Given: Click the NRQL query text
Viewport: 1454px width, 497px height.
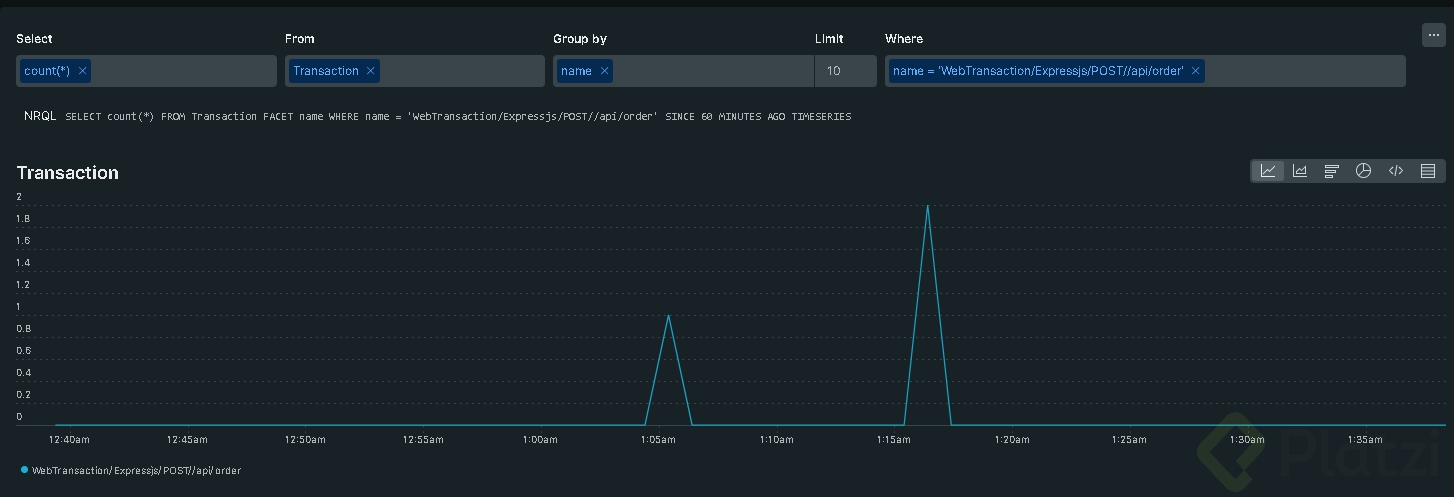Looking at the screenshot, I should coord(458,117).
